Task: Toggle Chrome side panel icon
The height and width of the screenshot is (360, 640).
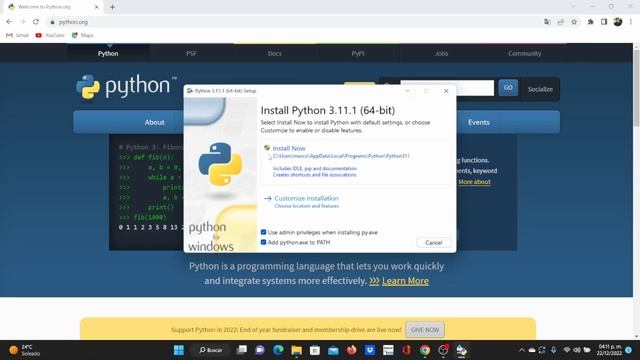Action: (604, 22)
